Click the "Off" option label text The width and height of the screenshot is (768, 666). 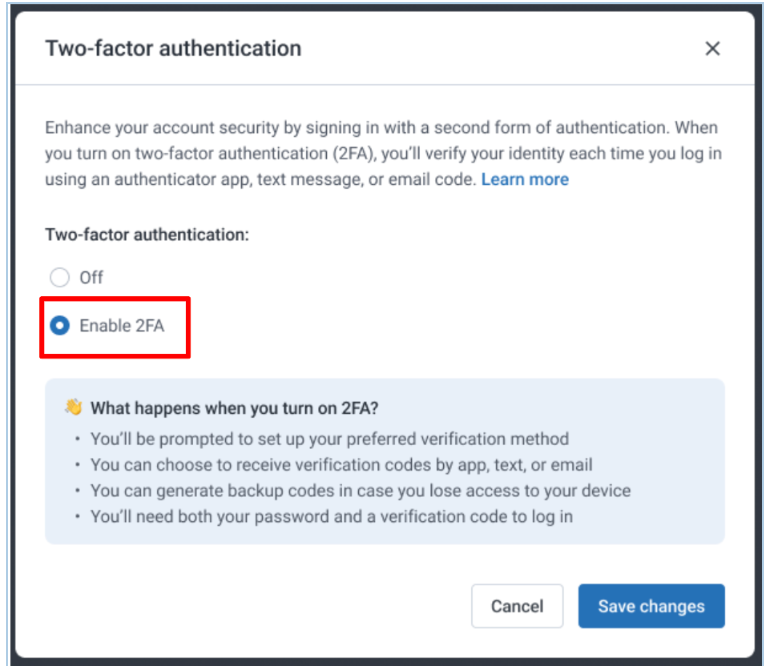point(91,277)
